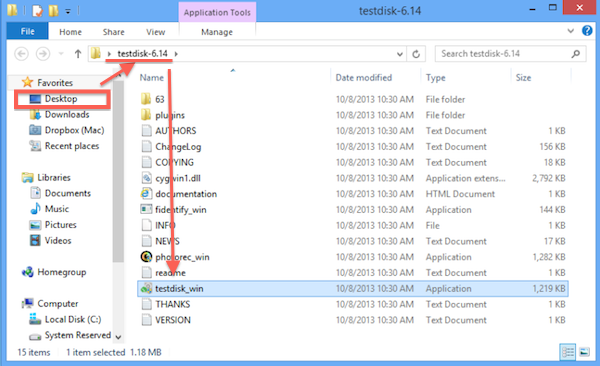Screen dimensions: 600x366
Task: Select the AUTHORS text file icon
Action: [146, 131]
